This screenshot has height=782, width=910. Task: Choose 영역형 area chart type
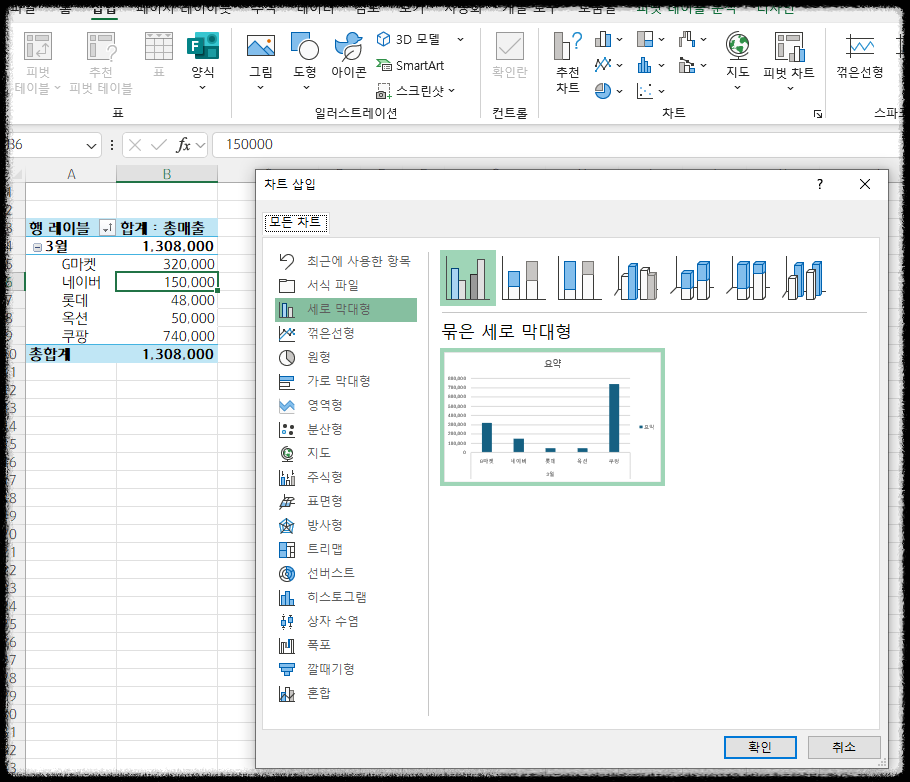346,405
